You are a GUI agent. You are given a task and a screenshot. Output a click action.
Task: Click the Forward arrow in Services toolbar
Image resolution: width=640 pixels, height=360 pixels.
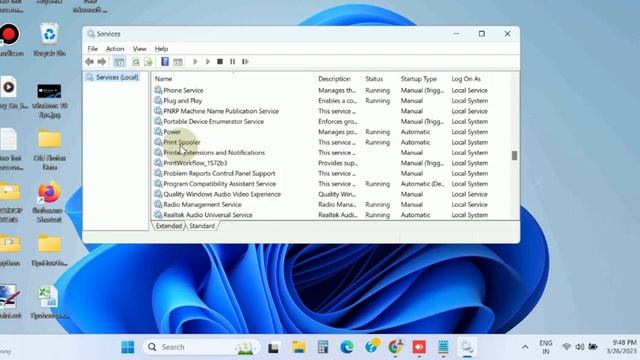click(102, 62)
